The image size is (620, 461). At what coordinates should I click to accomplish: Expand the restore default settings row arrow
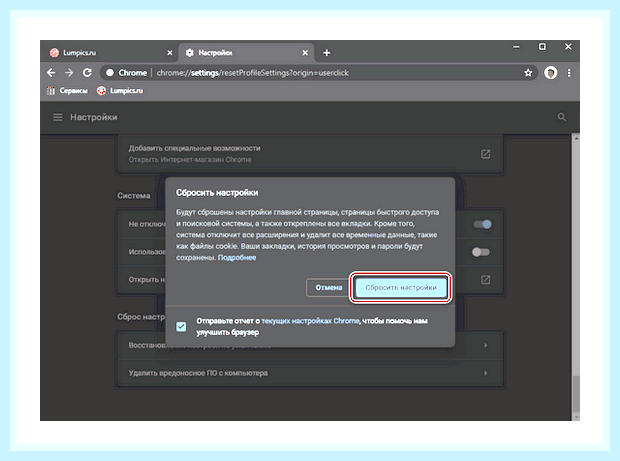click(485, 345)
